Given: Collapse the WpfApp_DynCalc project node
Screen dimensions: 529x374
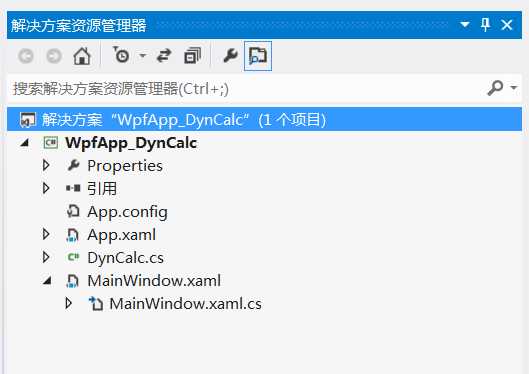Looking at the screenshot, I should 24,143.
